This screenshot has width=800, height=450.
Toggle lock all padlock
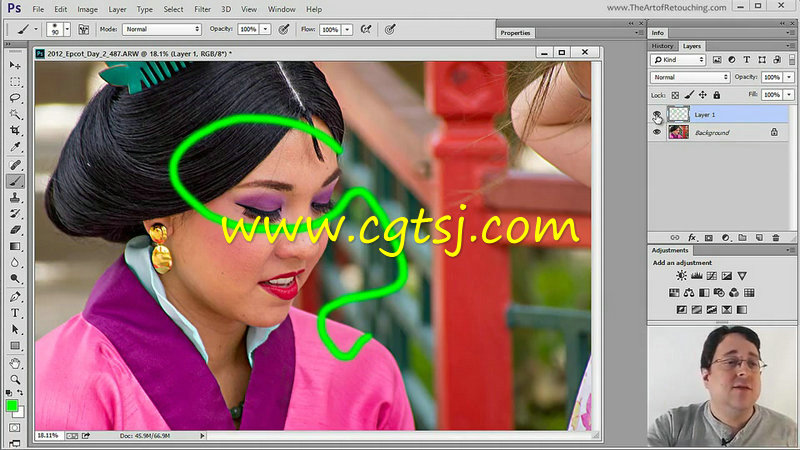(716, 95)
